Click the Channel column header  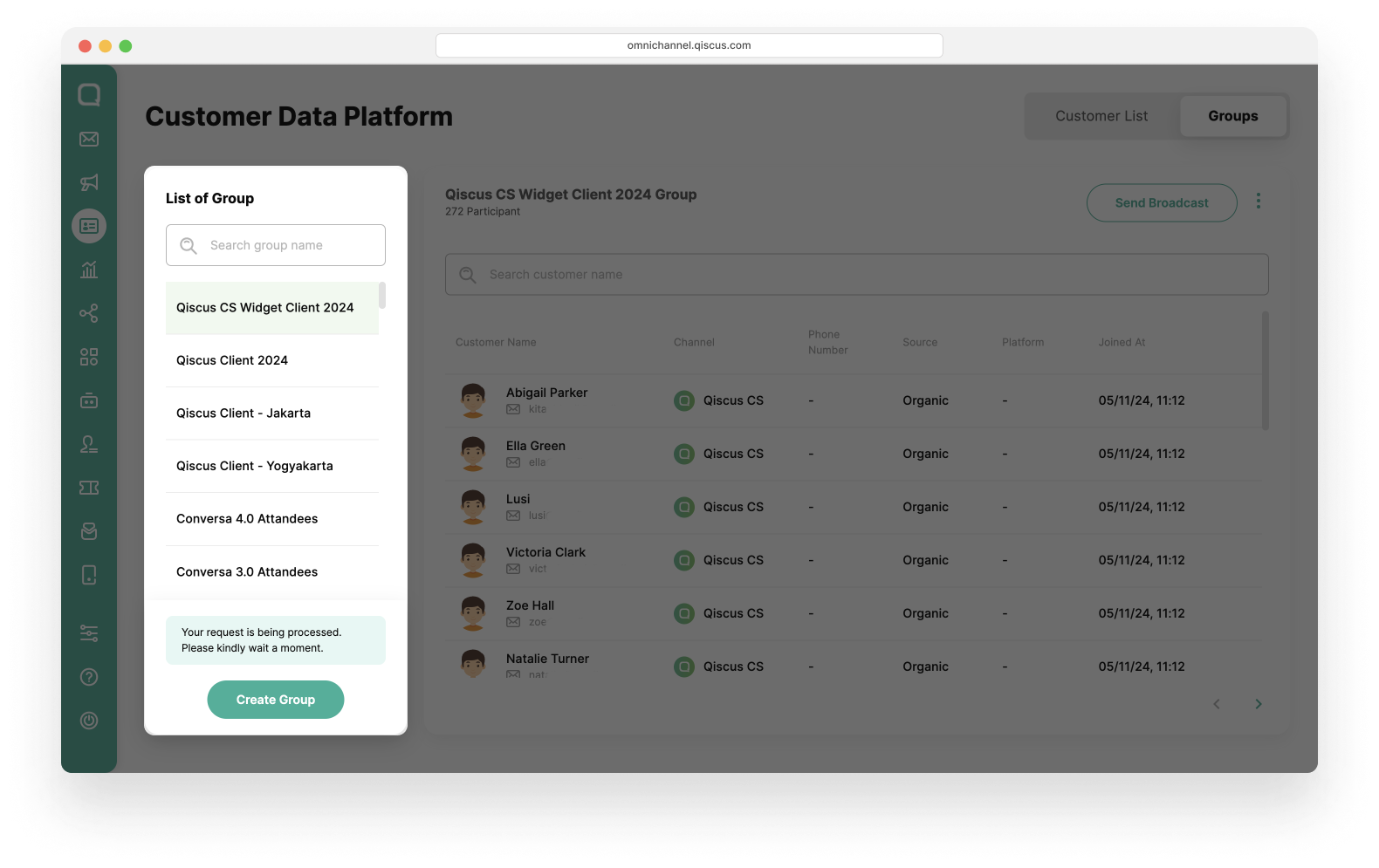click(x=694, y=342)
